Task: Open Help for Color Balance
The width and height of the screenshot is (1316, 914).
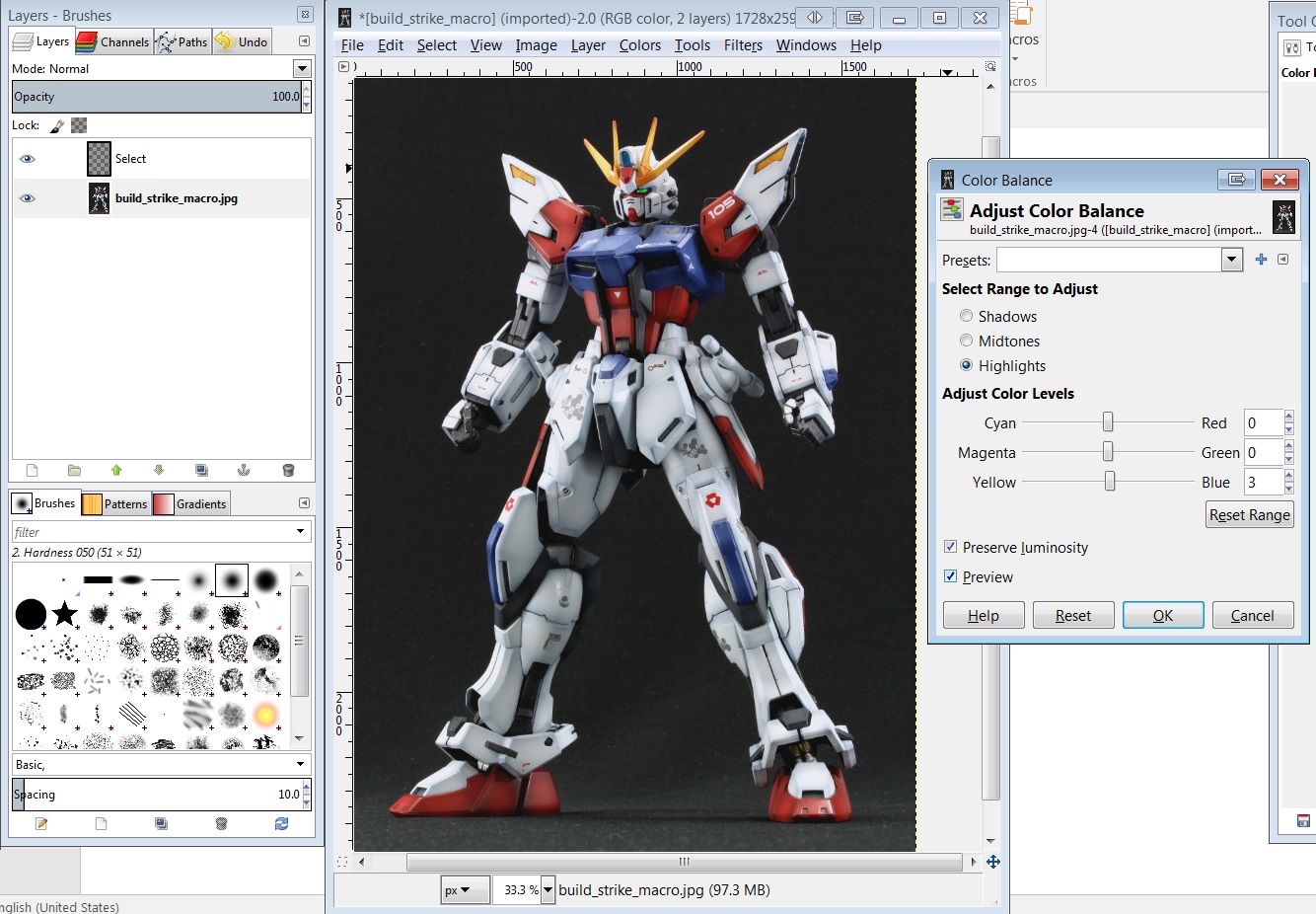Action: [984, 615]
